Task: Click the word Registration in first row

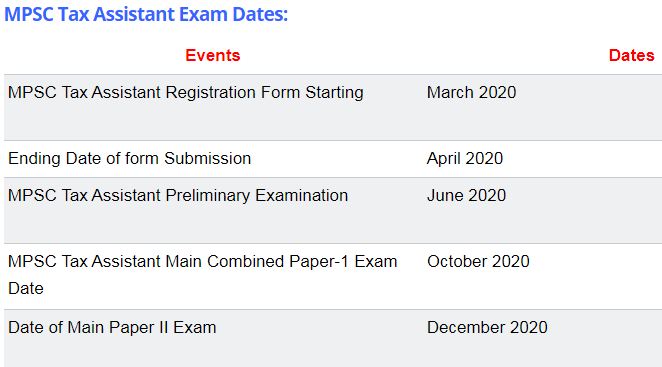Action: tap(211, 92)
